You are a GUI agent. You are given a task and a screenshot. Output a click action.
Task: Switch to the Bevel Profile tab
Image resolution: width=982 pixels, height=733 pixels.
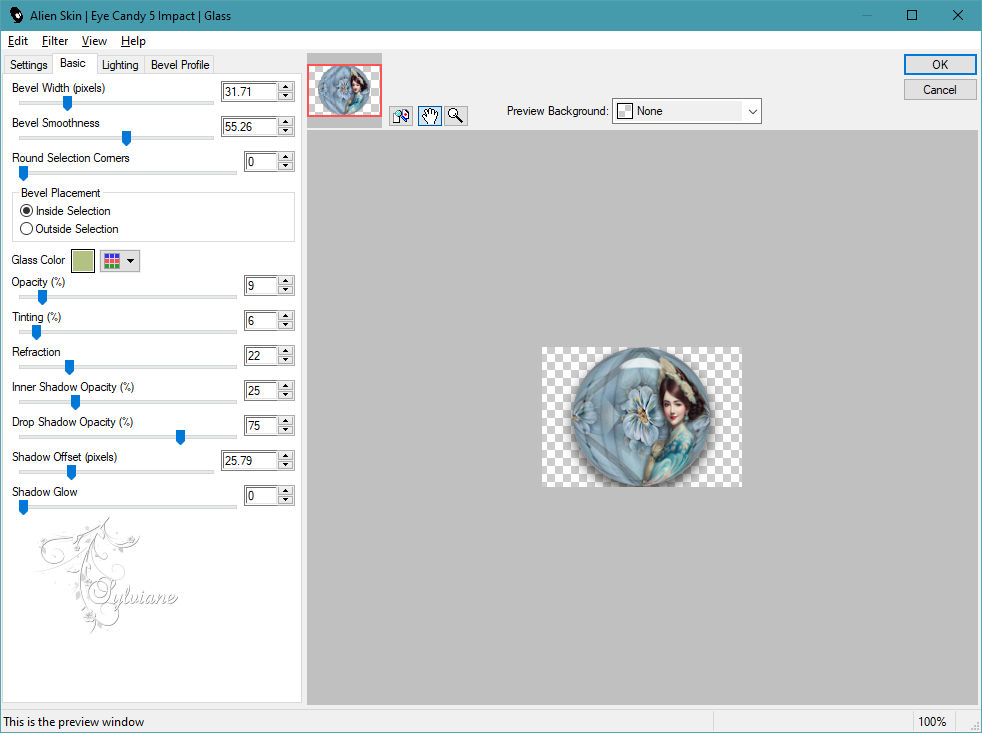coord(180,65)
